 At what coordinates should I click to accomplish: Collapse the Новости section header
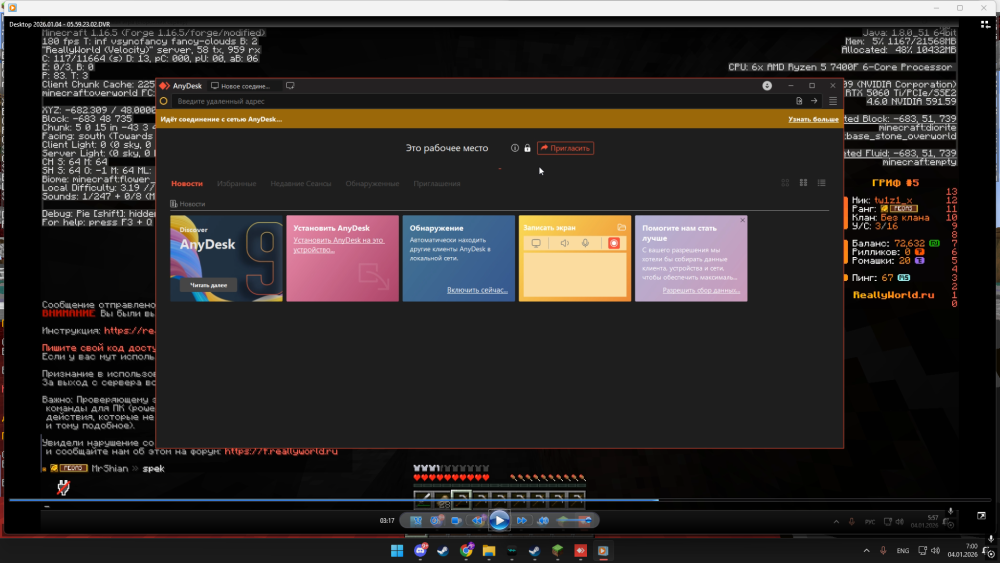point(188,204)
